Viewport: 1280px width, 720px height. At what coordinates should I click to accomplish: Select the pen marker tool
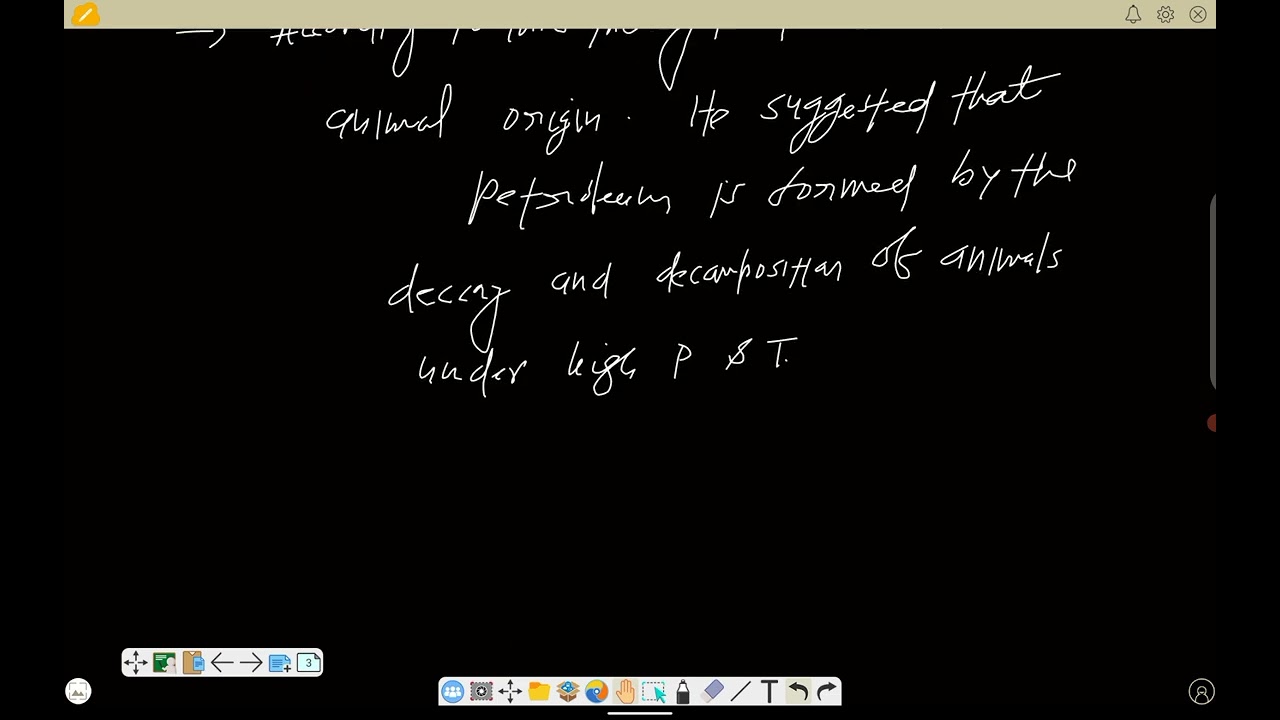tap(683, 691)
